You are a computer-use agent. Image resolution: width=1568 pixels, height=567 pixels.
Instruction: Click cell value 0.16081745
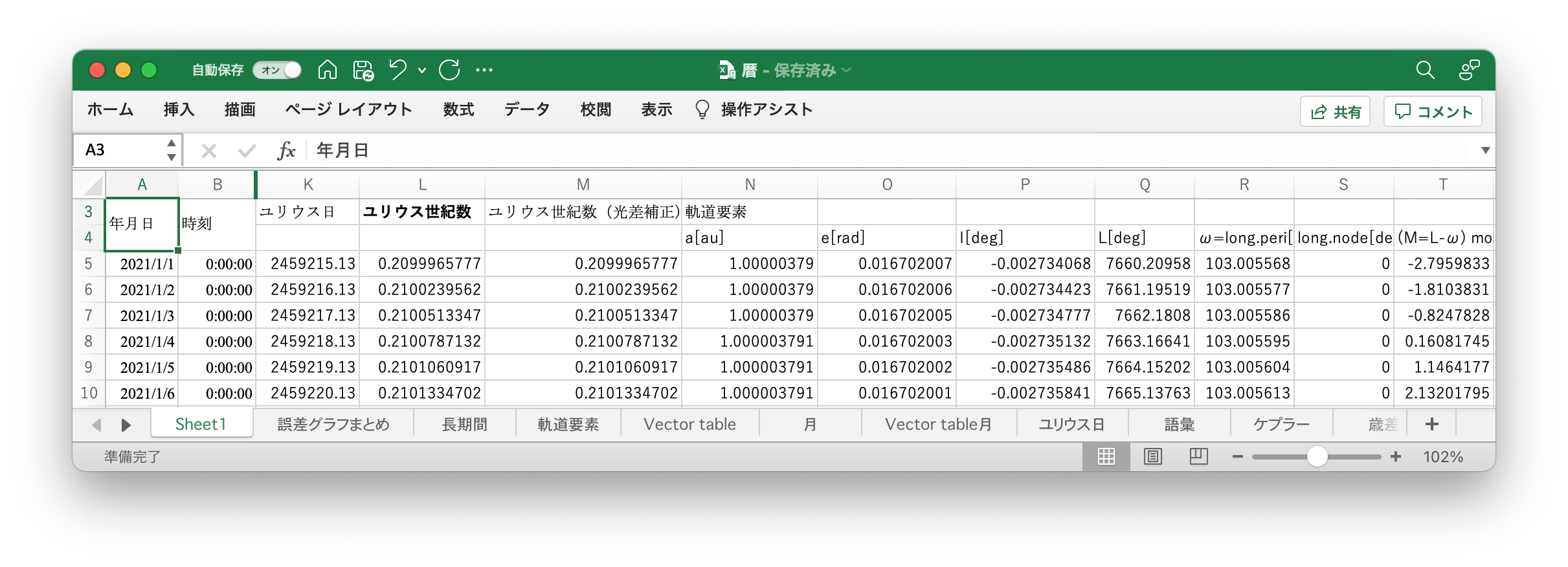pos(1443,341)
